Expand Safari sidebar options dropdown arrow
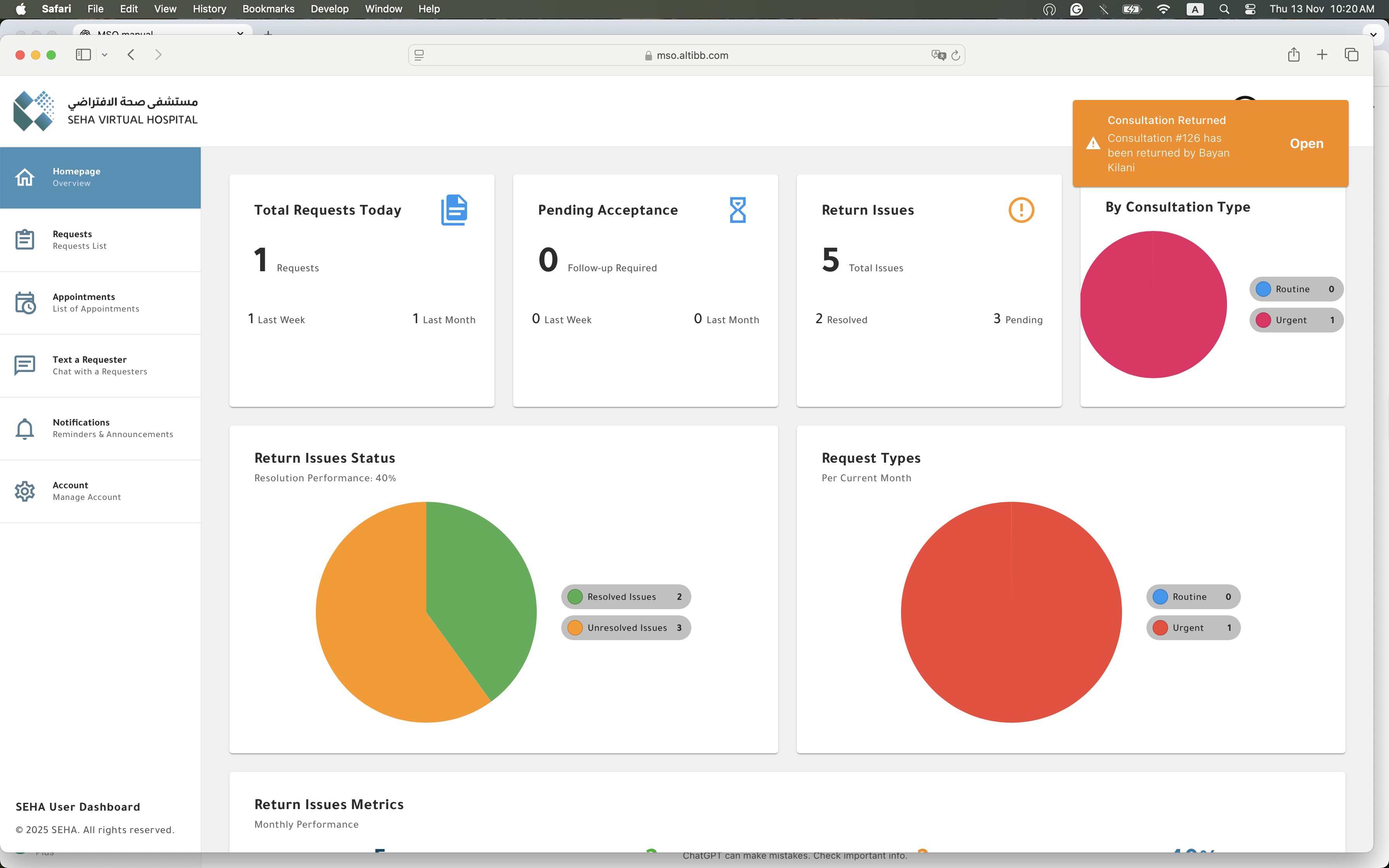The image size is (1389, 868). pyautogui.click(x=105, y=55)
